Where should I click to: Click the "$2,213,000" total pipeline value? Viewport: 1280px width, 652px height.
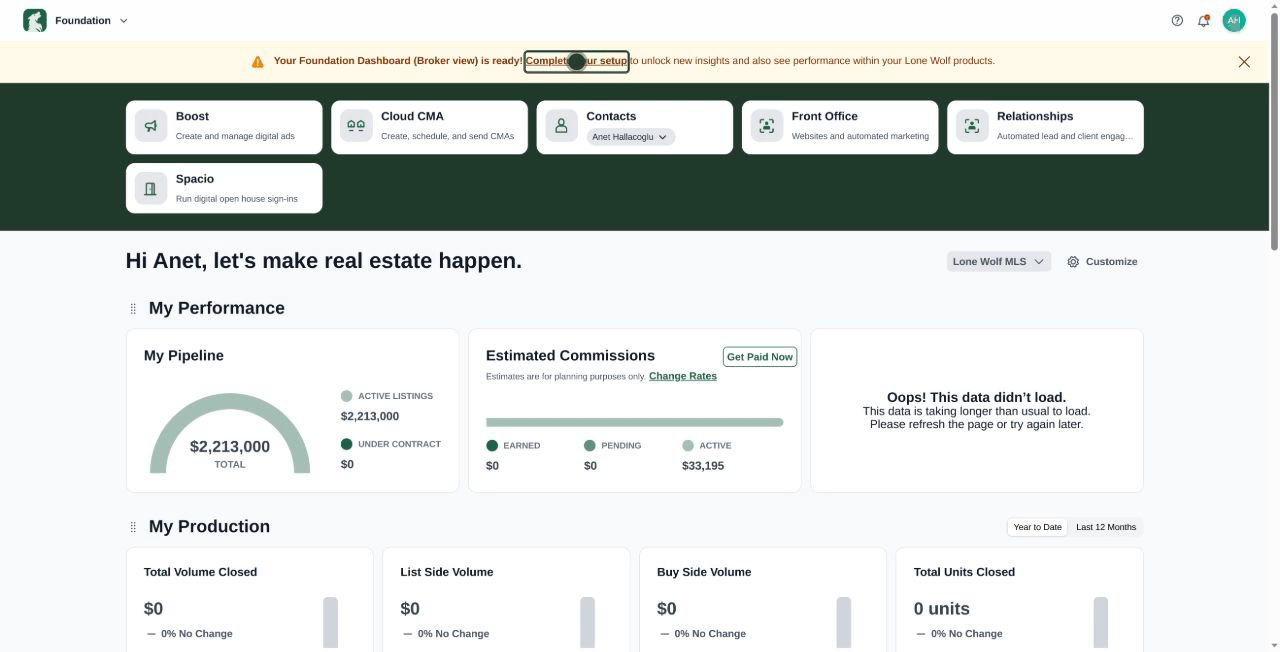[x=230, y=447]
